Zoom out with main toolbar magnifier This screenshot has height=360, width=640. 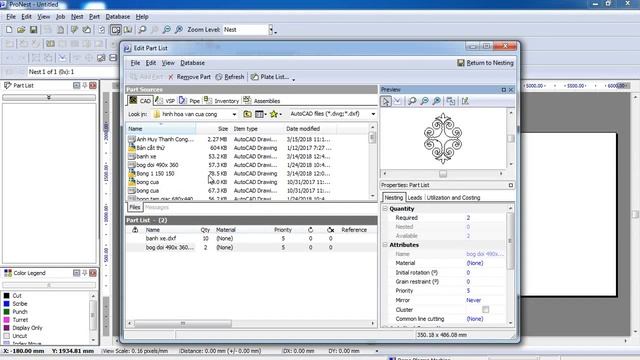coord(167,30)
